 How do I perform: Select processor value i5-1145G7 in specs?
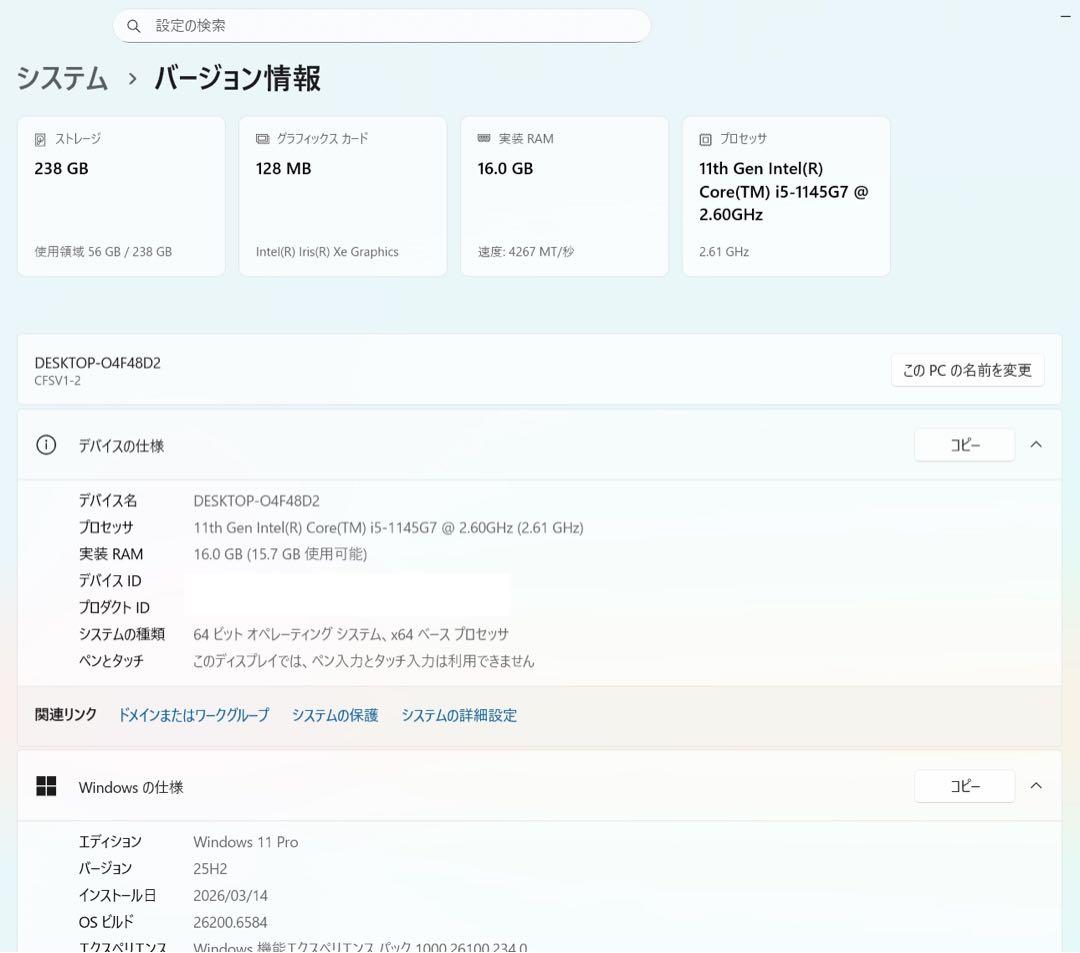(x=388, y=528)
